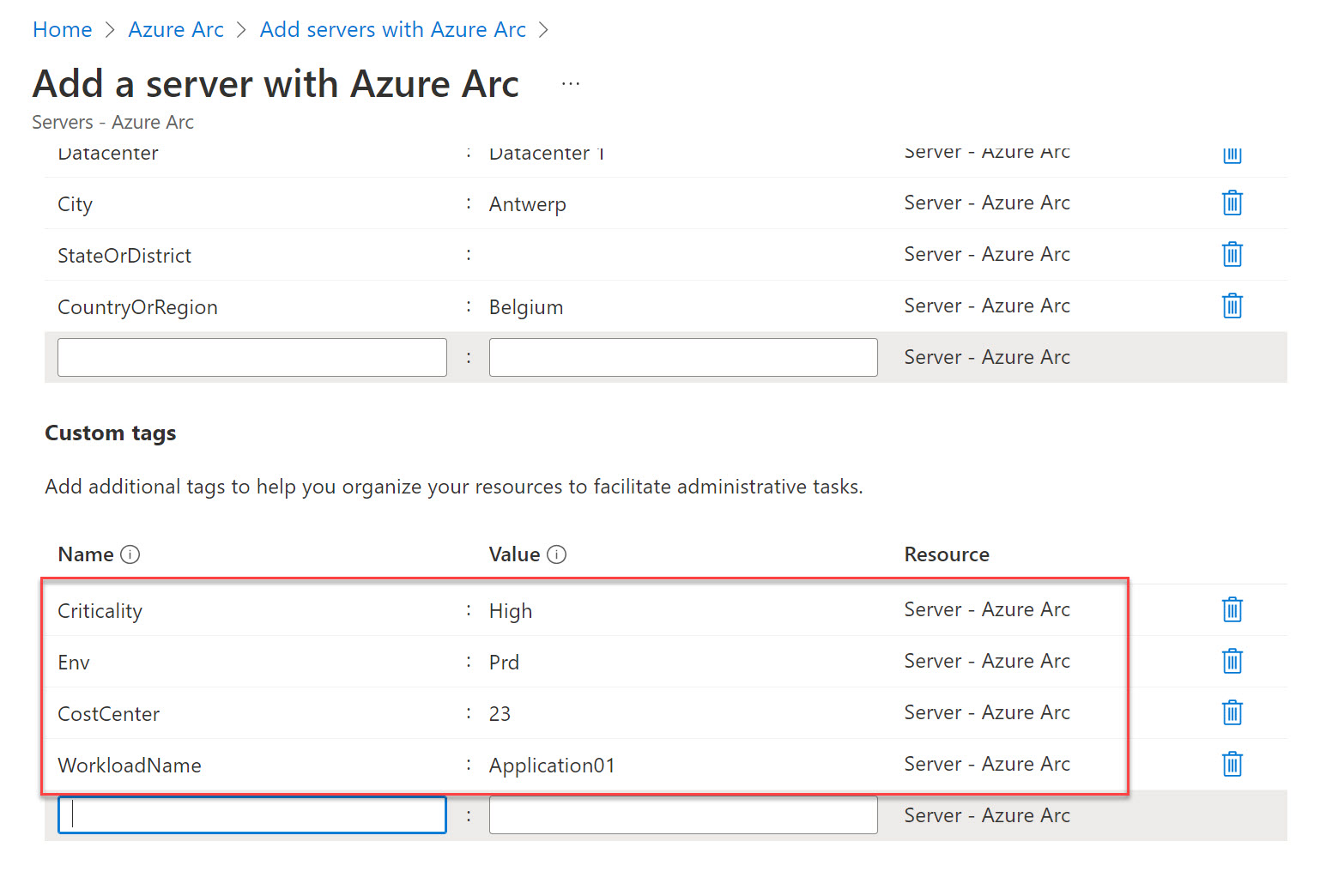Delete the City tag
This screenshot has height=896, width=1320.
pyautogui.click(x=1232, y=203)
